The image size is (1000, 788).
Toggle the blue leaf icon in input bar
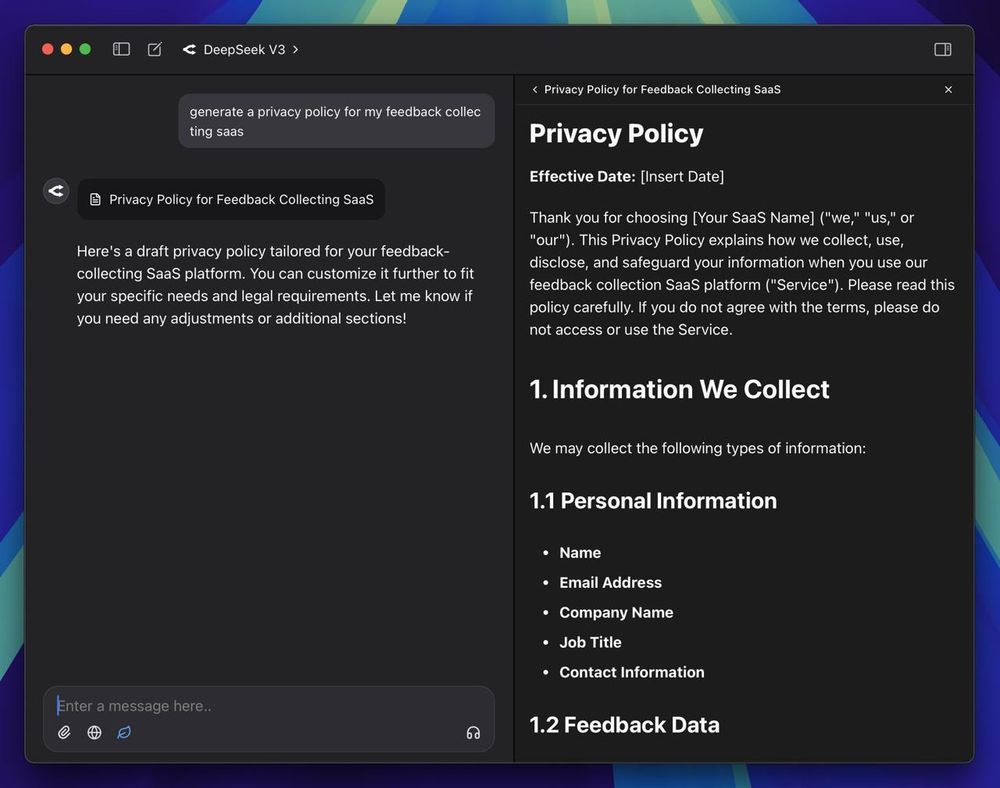(x=124, y=733)
